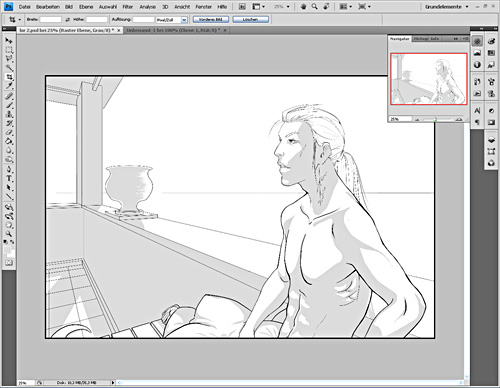This screenshot has width=500, height=388.
Task: Open the View Extras dropdown
Action: pyautogui.click(x=258, y=7)
